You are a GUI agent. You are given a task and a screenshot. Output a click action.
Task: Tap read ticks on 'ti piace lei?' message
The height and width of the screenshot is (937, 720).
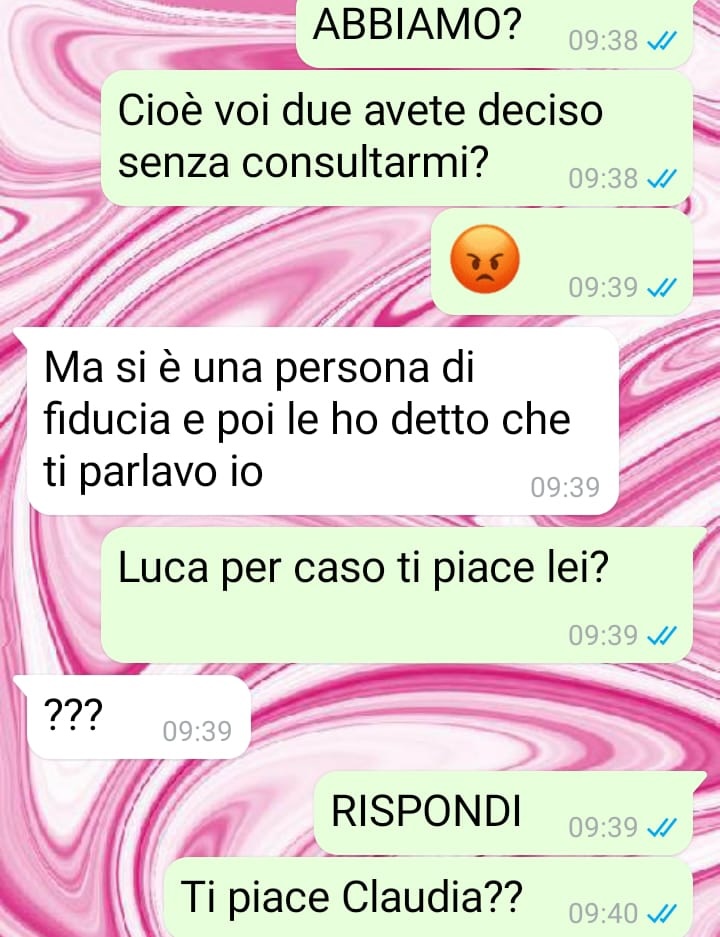[662, 635]
